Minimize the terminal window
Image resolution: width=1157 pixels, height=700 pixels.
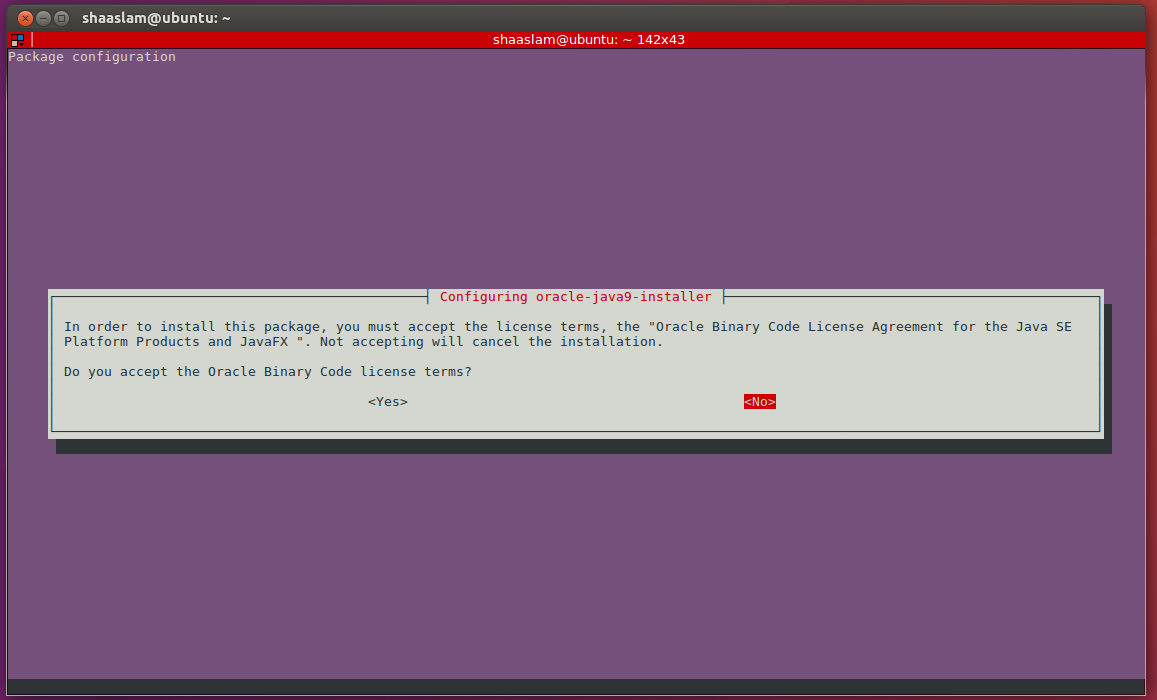coord(44,18)
